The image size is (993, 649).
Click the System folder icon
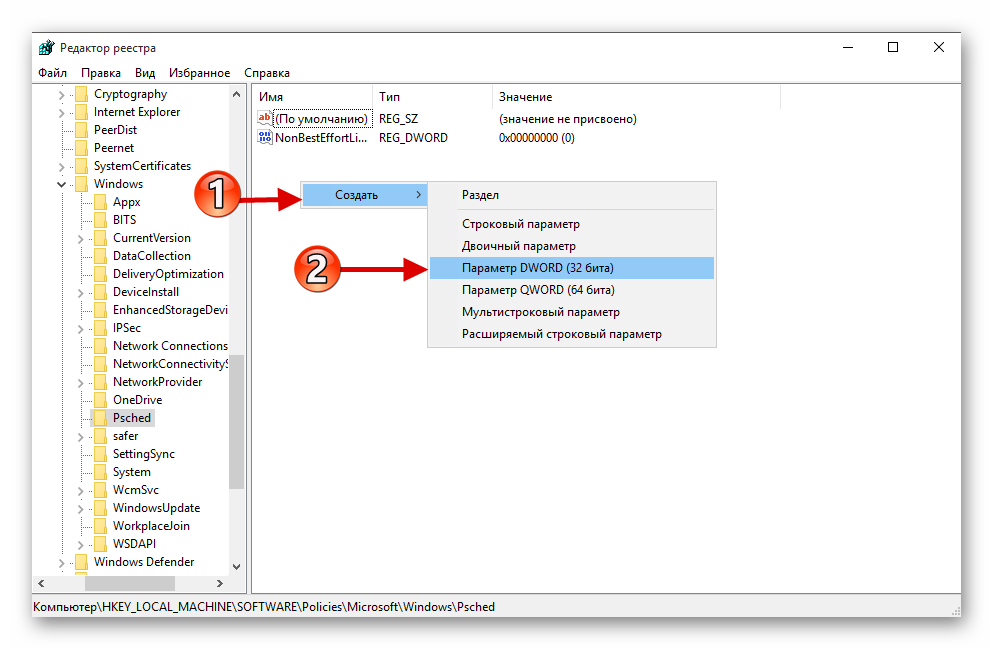pos(101,472)
